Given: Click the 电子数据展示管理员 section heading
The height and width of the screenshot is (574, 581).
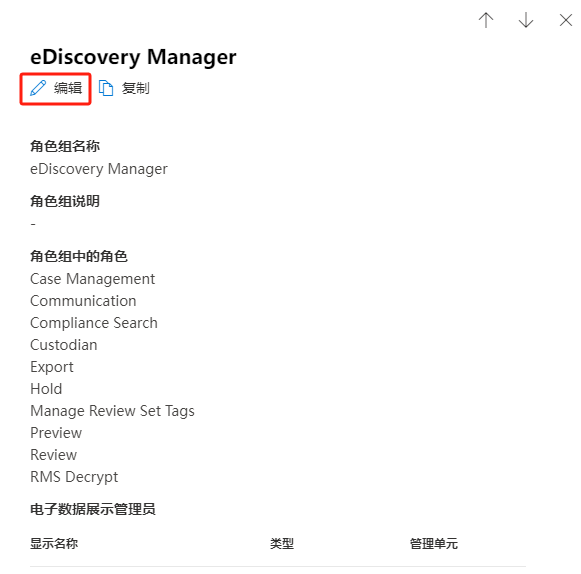Looking at the screenshot, I should pyautogui.click(x=93, y=509).
